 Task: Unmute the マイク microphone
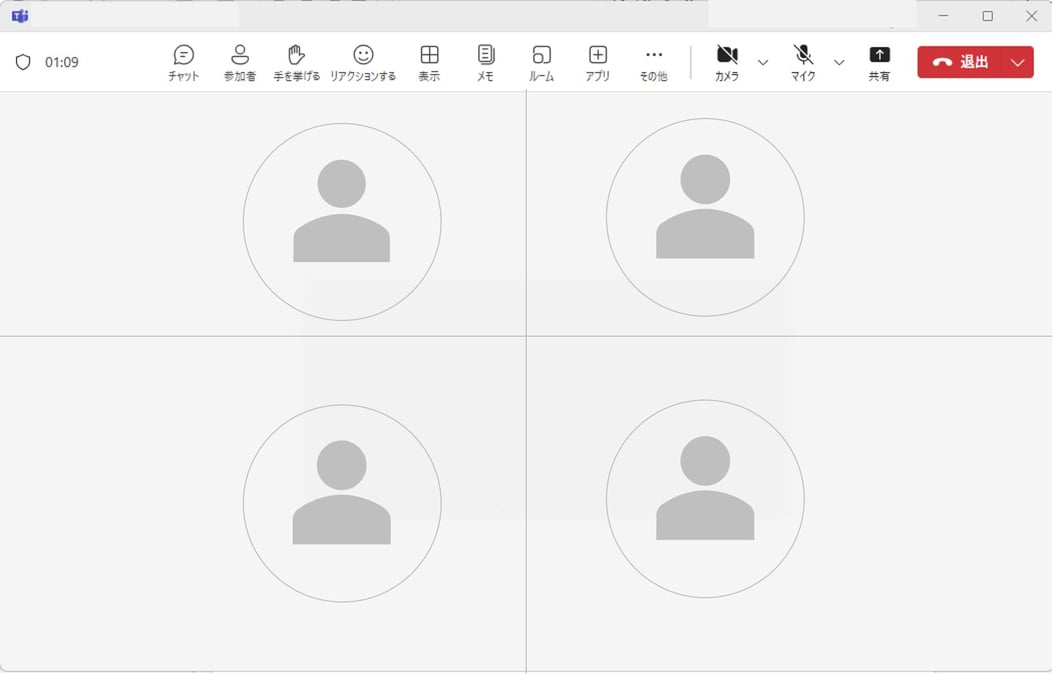pos(803,63)
